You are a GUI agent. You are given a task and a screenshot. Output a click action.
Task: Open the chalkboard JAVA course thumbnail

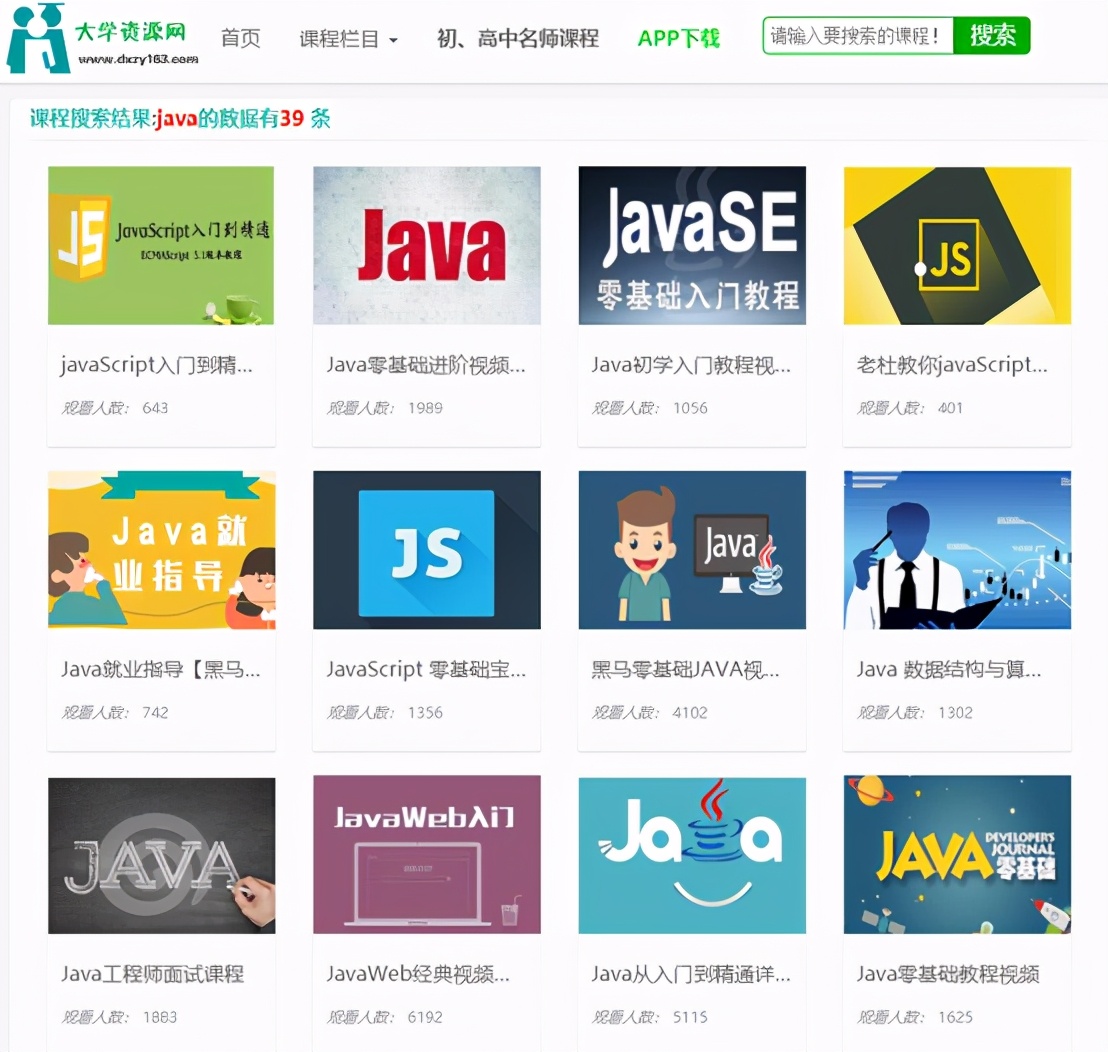pos(161,855)
